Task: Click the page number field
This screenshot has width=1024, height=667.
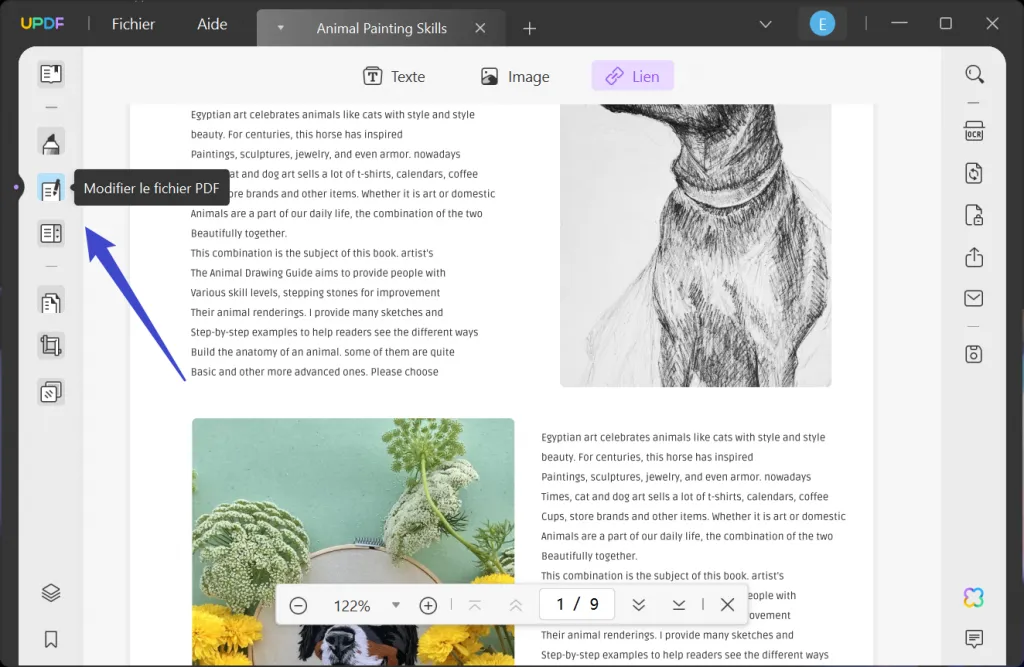Action: point(577,604)
